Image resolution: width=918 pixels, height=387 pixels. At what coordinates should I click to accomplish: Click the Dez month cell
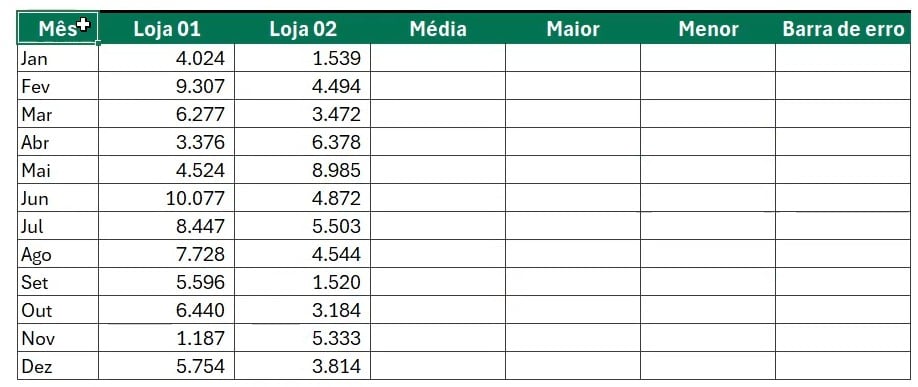click(58, 366)
